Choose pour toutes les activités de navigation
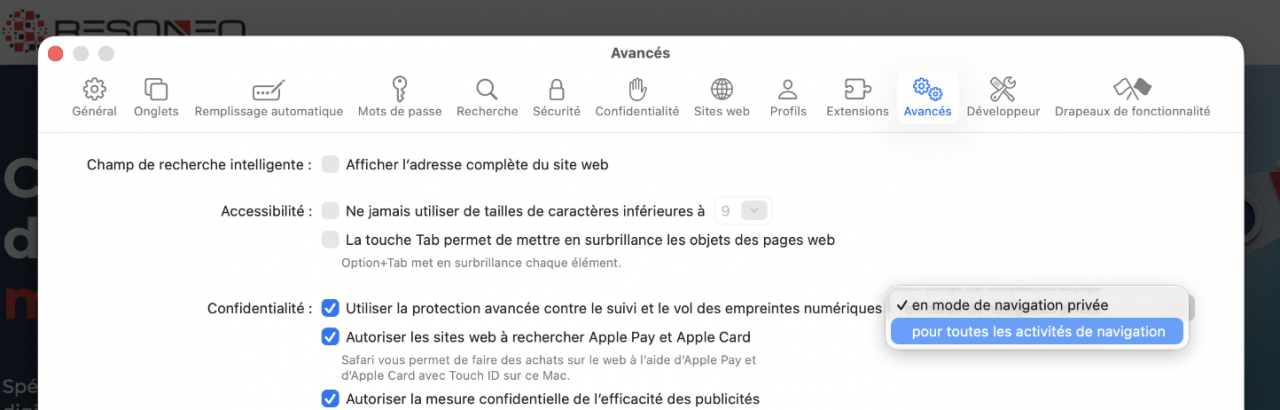This screenshot has height=410, width=1280. point(1037,332)
